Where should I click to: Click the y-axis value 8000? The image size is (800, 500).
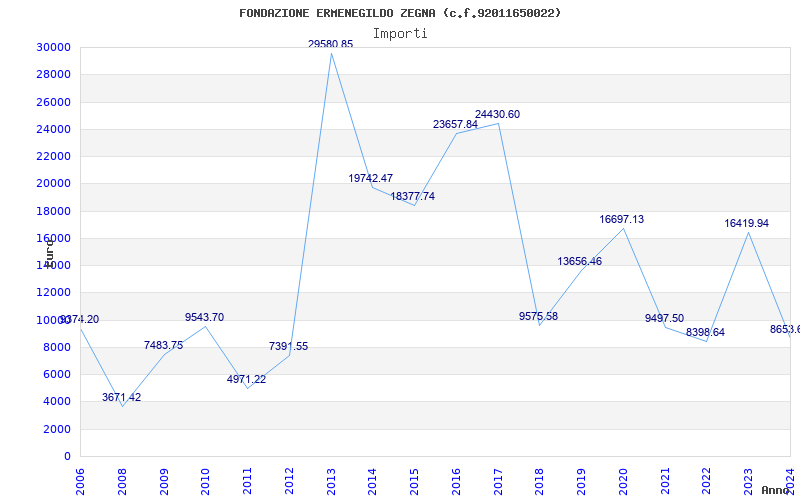(x=56, y=347)
